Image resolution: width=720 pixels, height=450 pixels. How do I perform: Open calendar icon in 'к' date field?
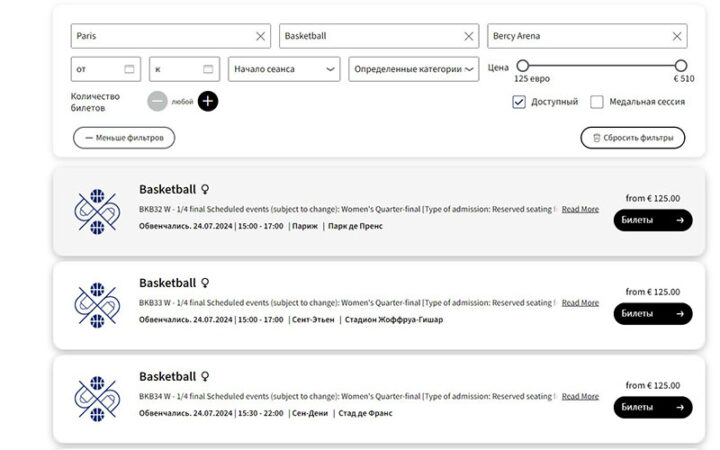click(208, 69)
